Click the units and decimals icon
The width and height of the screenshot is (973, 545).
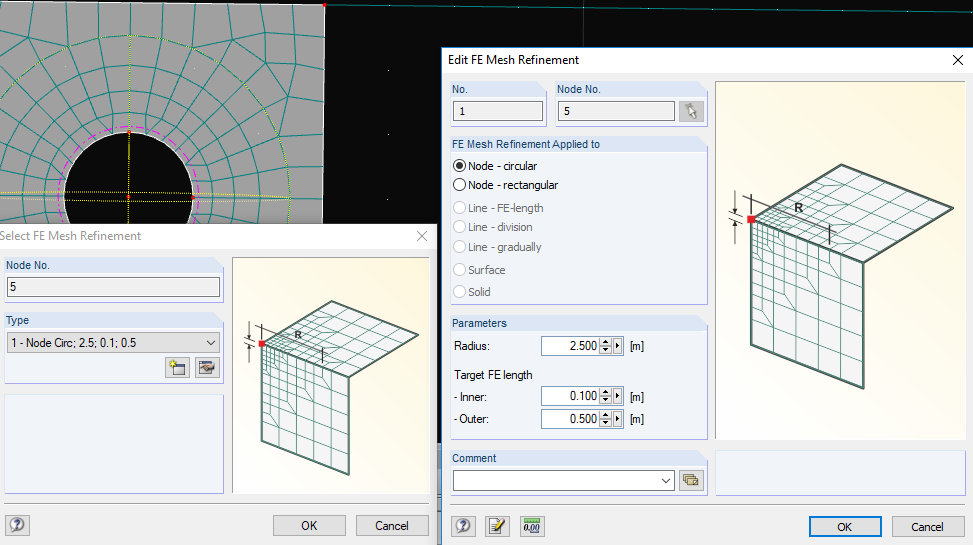[532, 526]
